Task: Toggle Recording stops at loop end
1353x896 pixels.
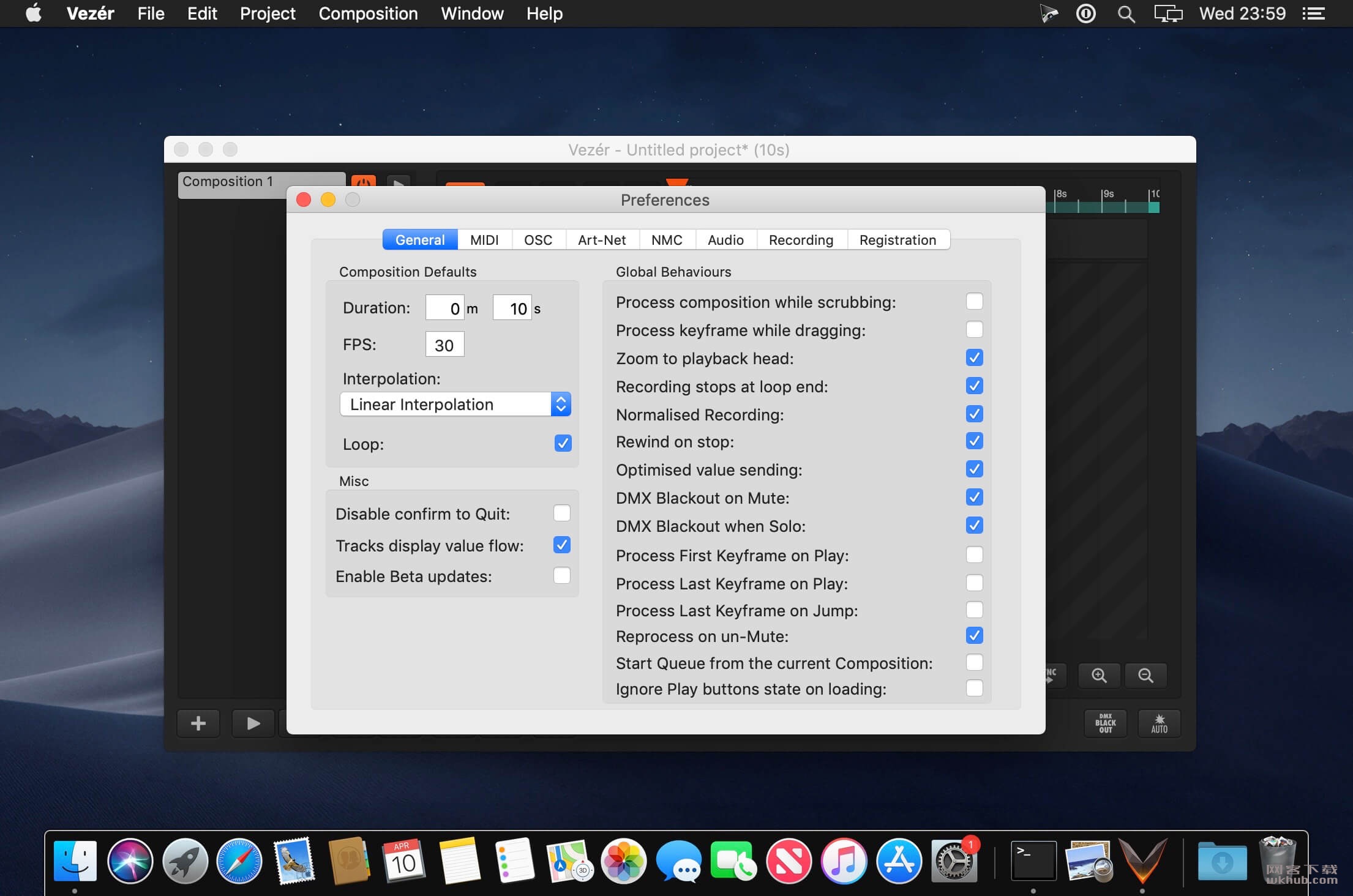Action: coord(974,386)
